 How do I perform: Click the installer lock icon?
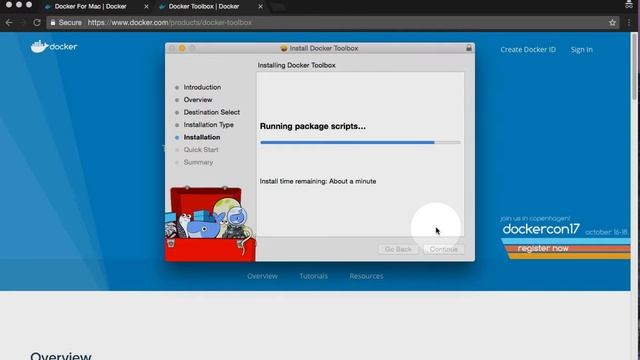point(469,48)
